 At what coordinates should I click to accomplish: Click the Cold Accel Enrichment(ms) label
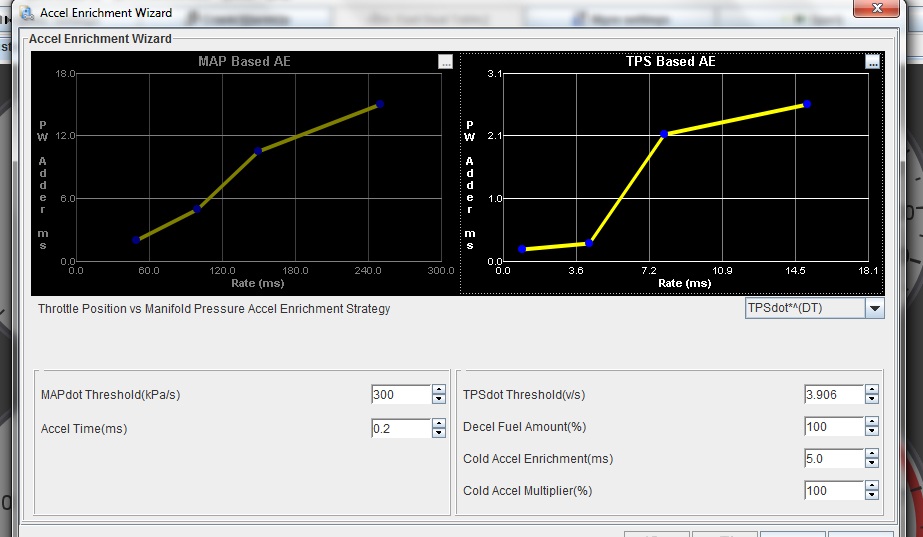538,459
